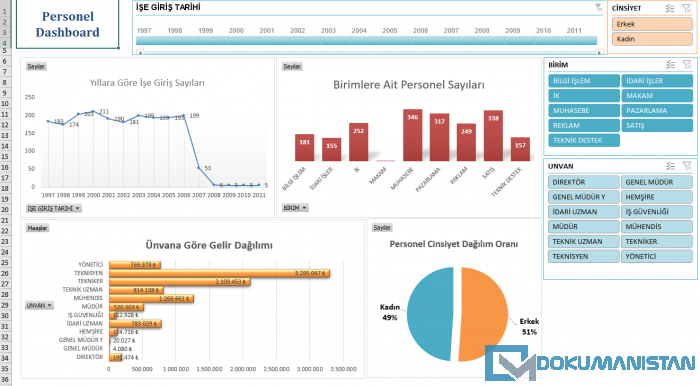
Task: Select year 1997 on the timeline
Action: pos(151,41)
